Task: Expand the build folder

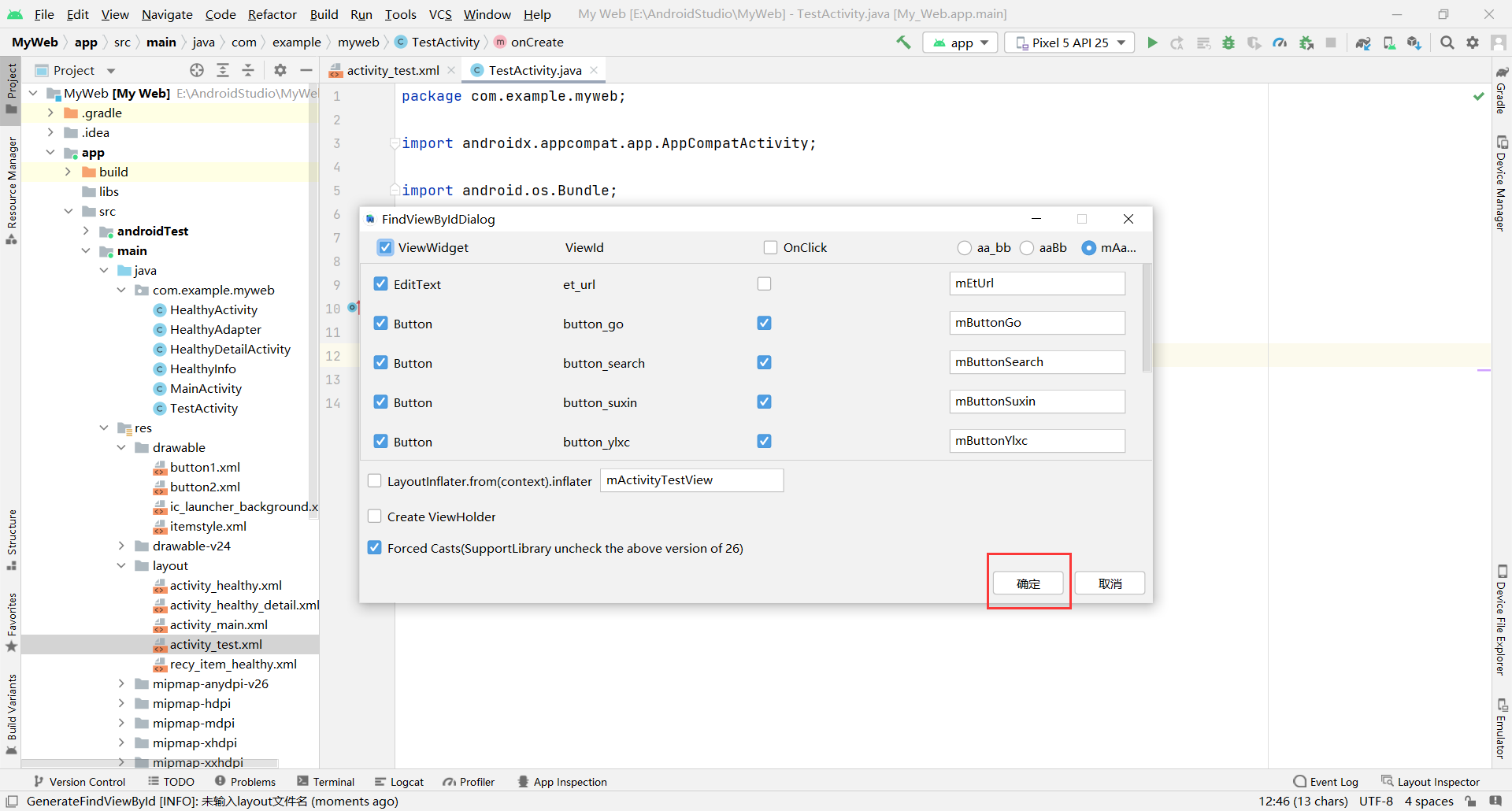Action: coord(68,172)
